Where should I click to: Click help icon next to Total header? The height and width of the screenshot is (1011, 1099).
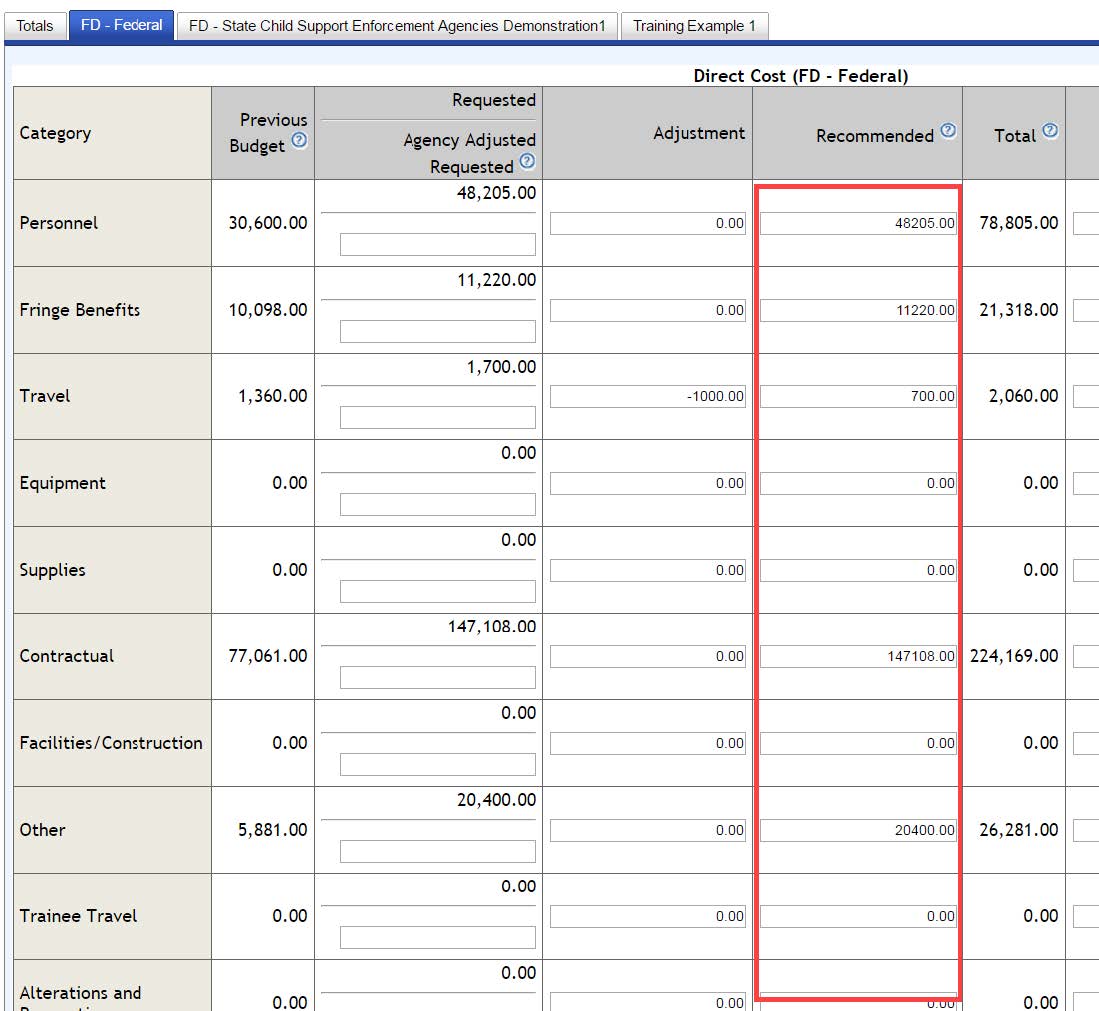pyautogui.click(x=1050, y=131)
